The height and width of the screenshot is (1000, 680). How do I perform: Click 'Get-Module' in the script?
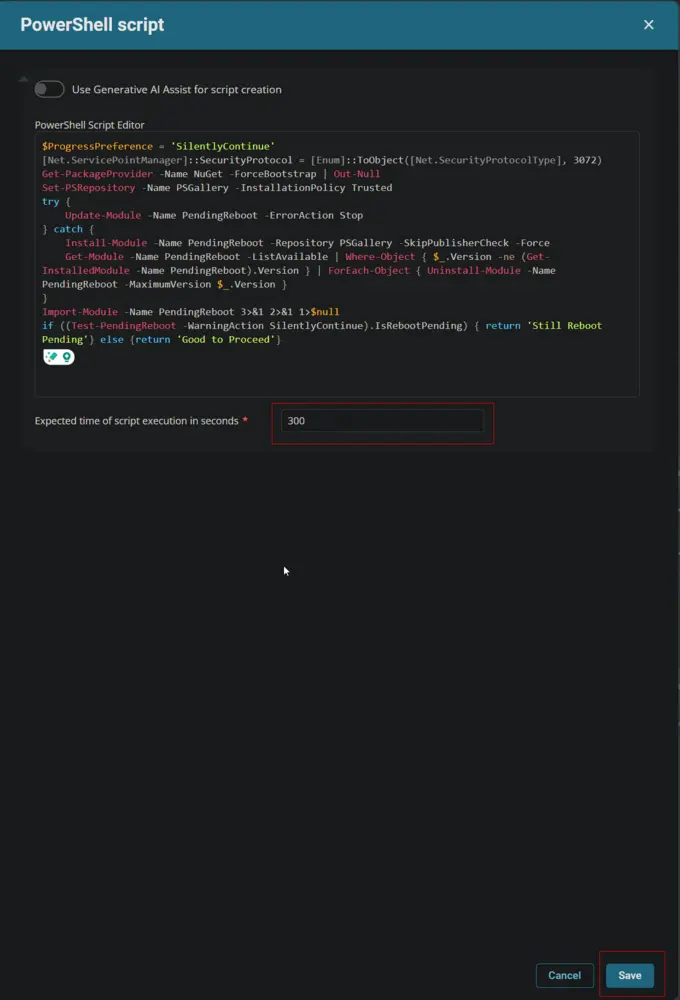click(x=94, y=256)
